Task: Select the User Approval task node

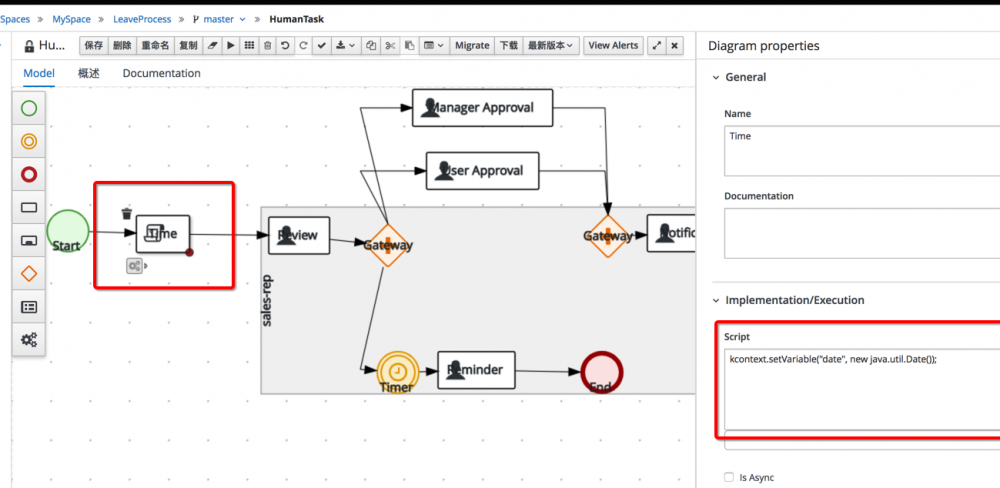Action: (x=482, y=170)
